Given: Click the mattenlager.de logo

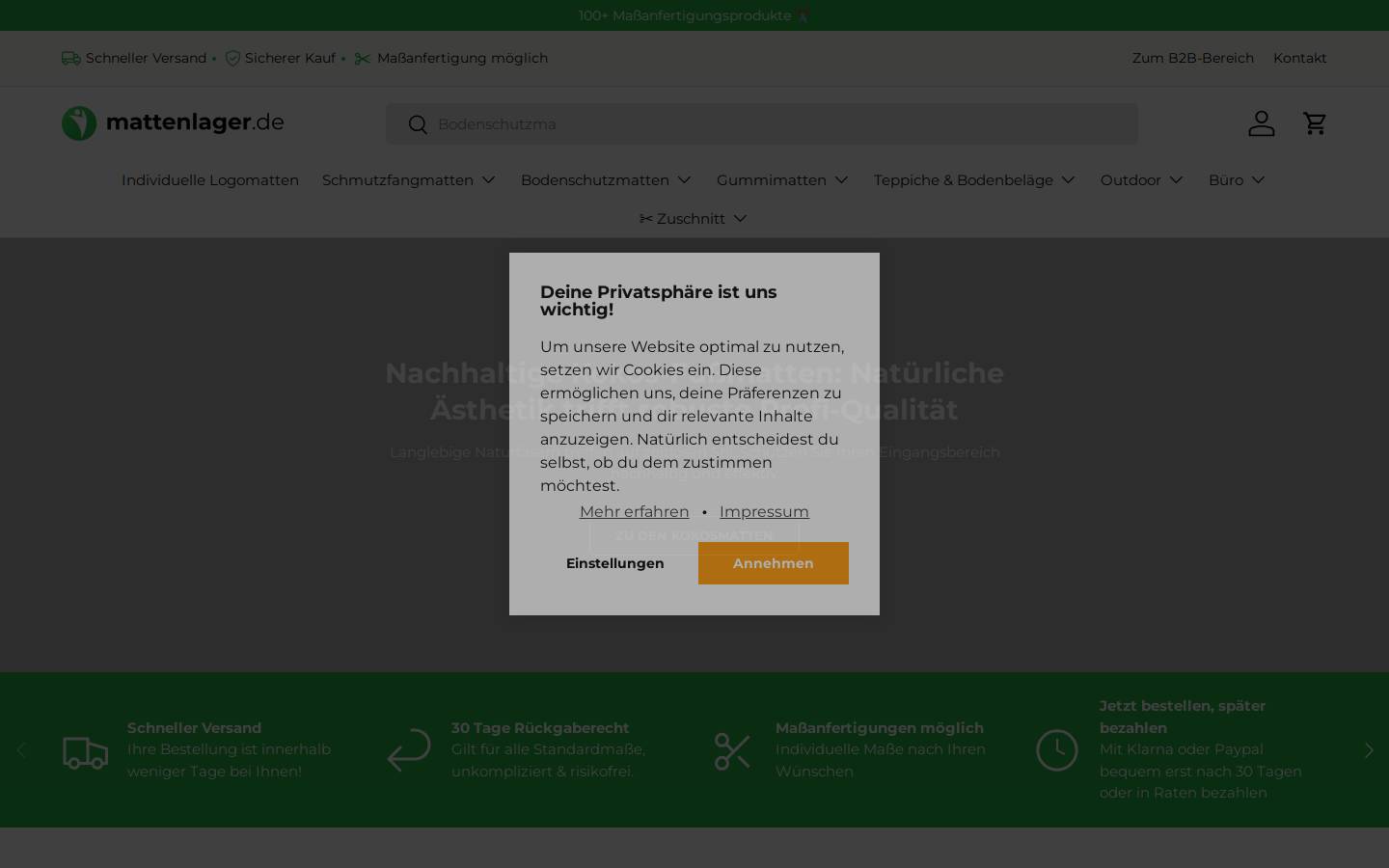Looking at the screenshot, I should (x=173, y=123).
